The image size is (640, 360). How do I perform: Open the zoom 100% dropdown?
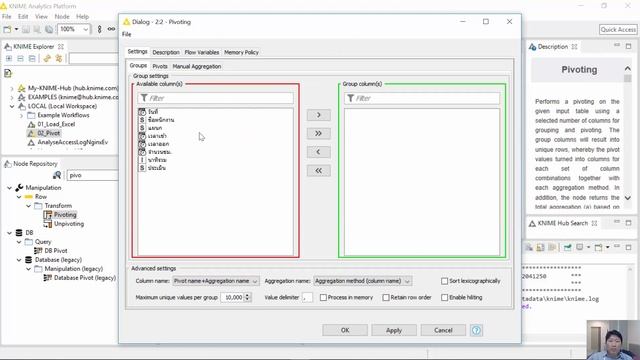click(85, 29)
